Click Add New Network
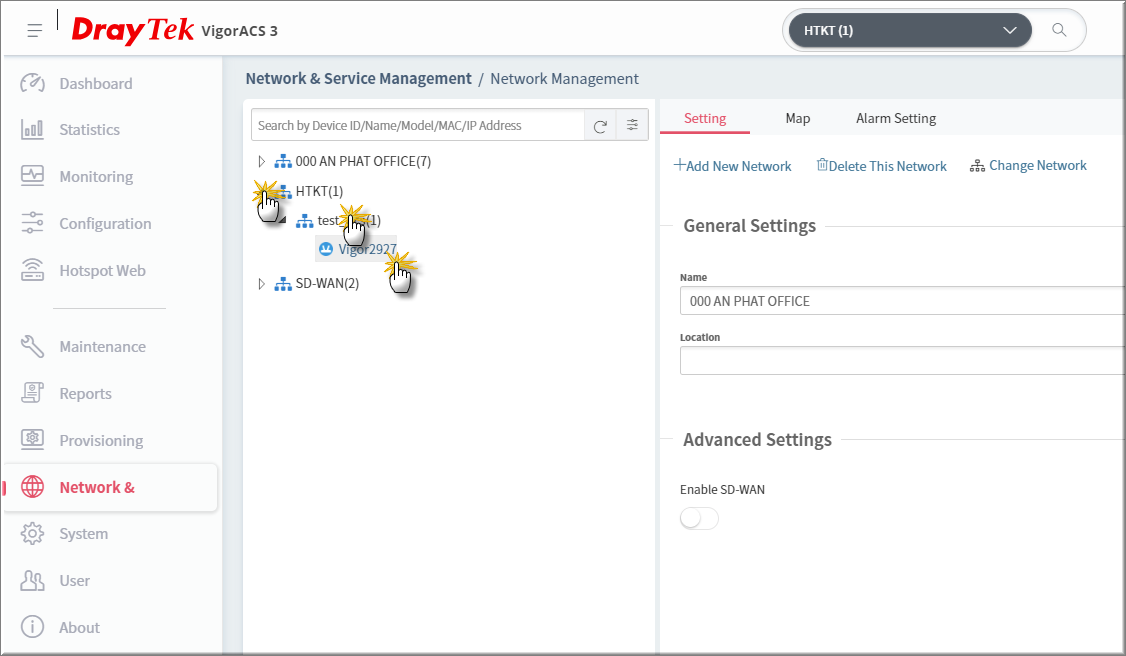This screenshot has height=656, width=1126. 732,166
